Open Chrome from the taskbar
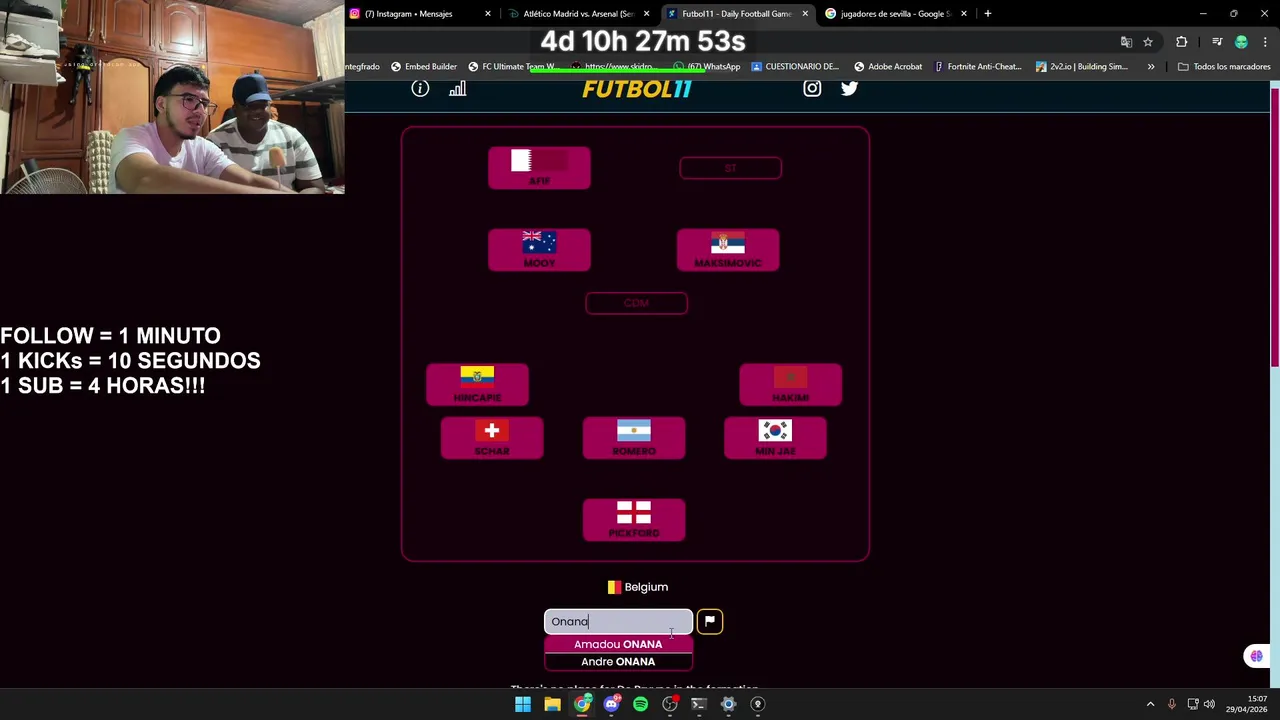This screenshot has height=720, width=1280. (582, 704)
